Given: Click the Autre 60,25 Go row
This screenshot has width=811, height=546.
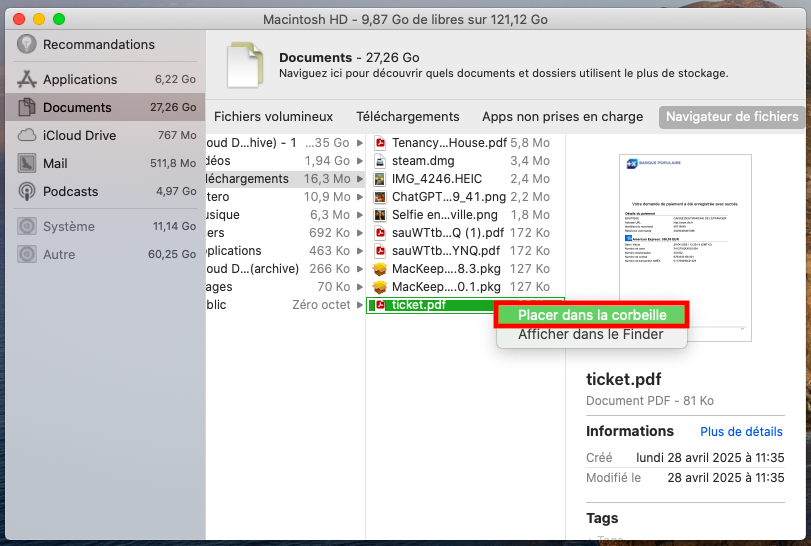Looking at the screenshot, I should point(105,254).
